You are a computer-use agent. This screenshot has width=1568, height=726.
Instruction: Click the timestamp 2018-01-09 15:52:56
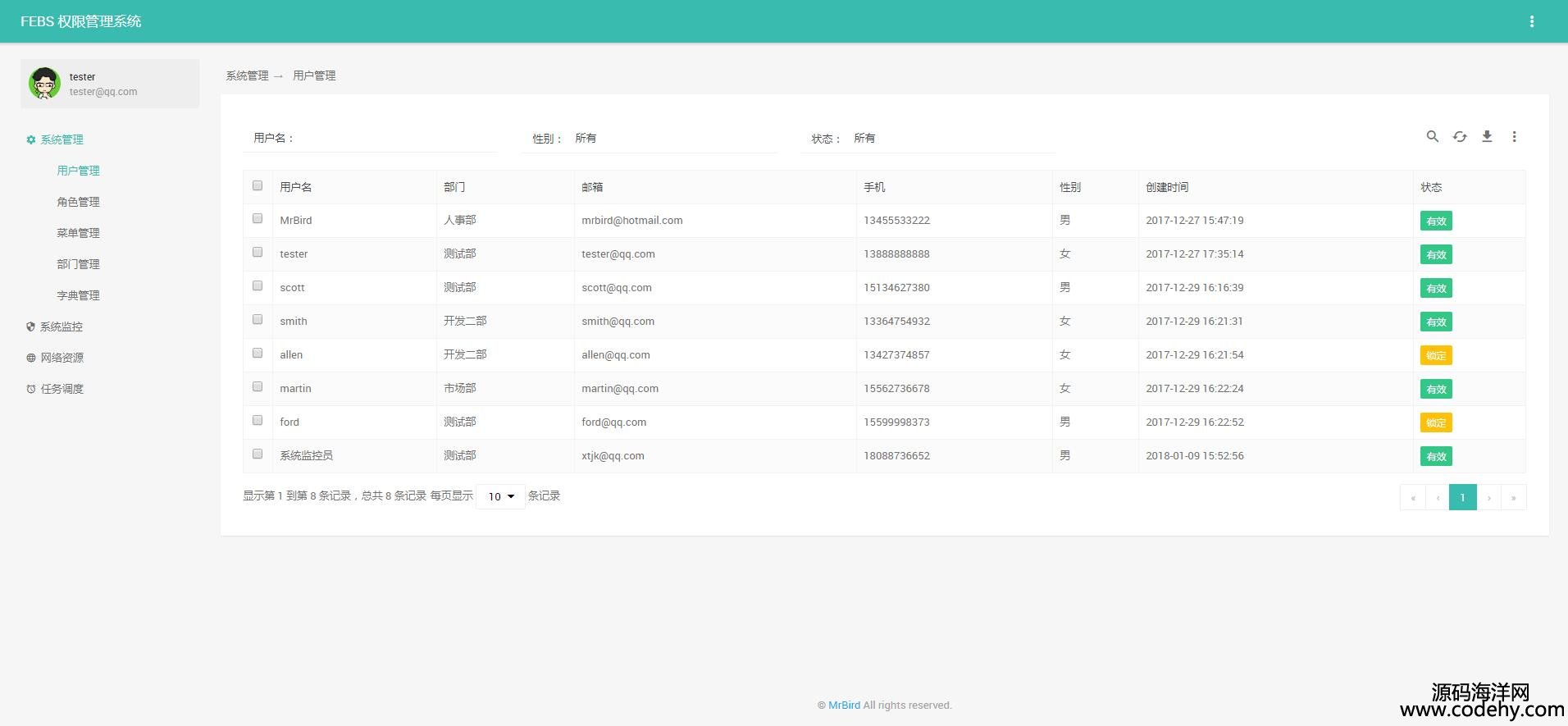coord(1195,456)
